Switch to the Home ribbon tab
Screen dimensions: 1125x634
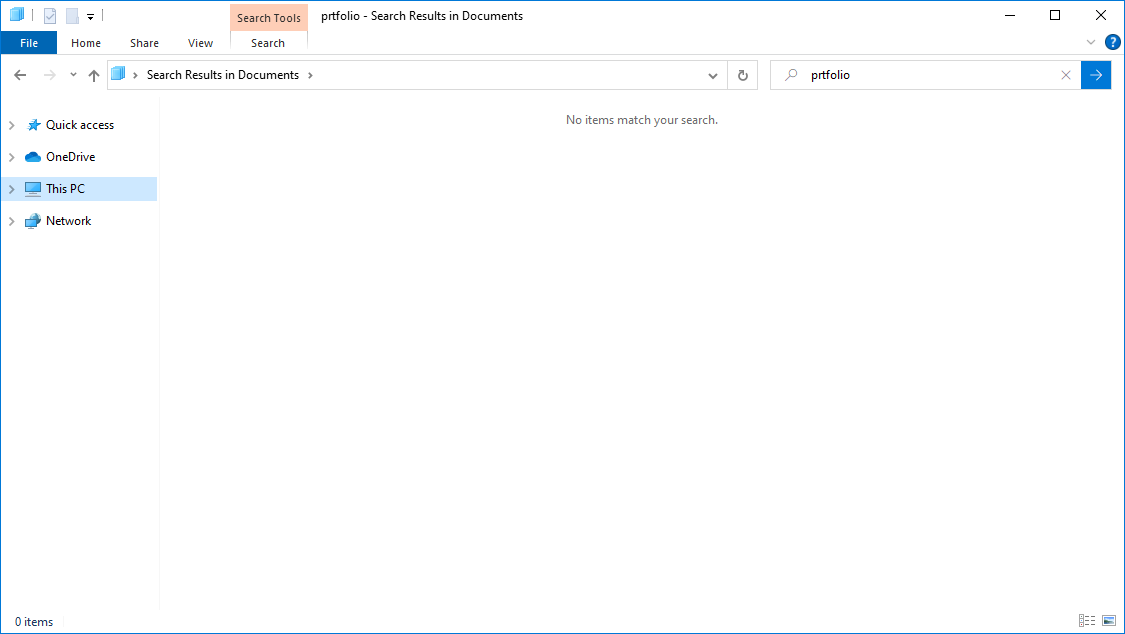[86, 43]
